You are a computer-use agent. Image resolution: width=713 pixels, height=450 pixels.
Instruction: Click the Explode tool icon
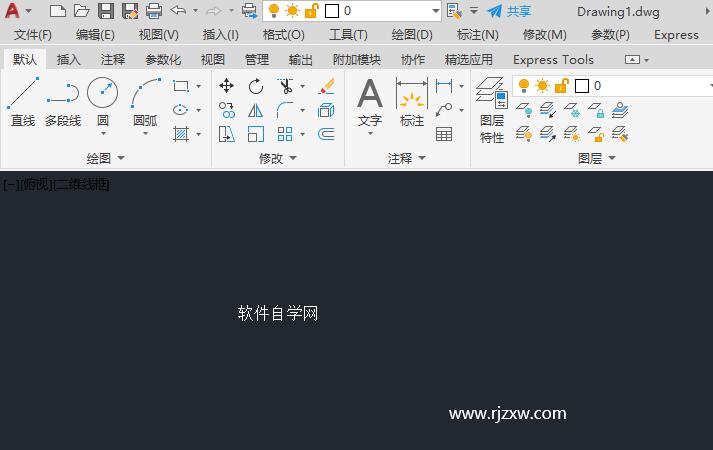coord(326,110)
